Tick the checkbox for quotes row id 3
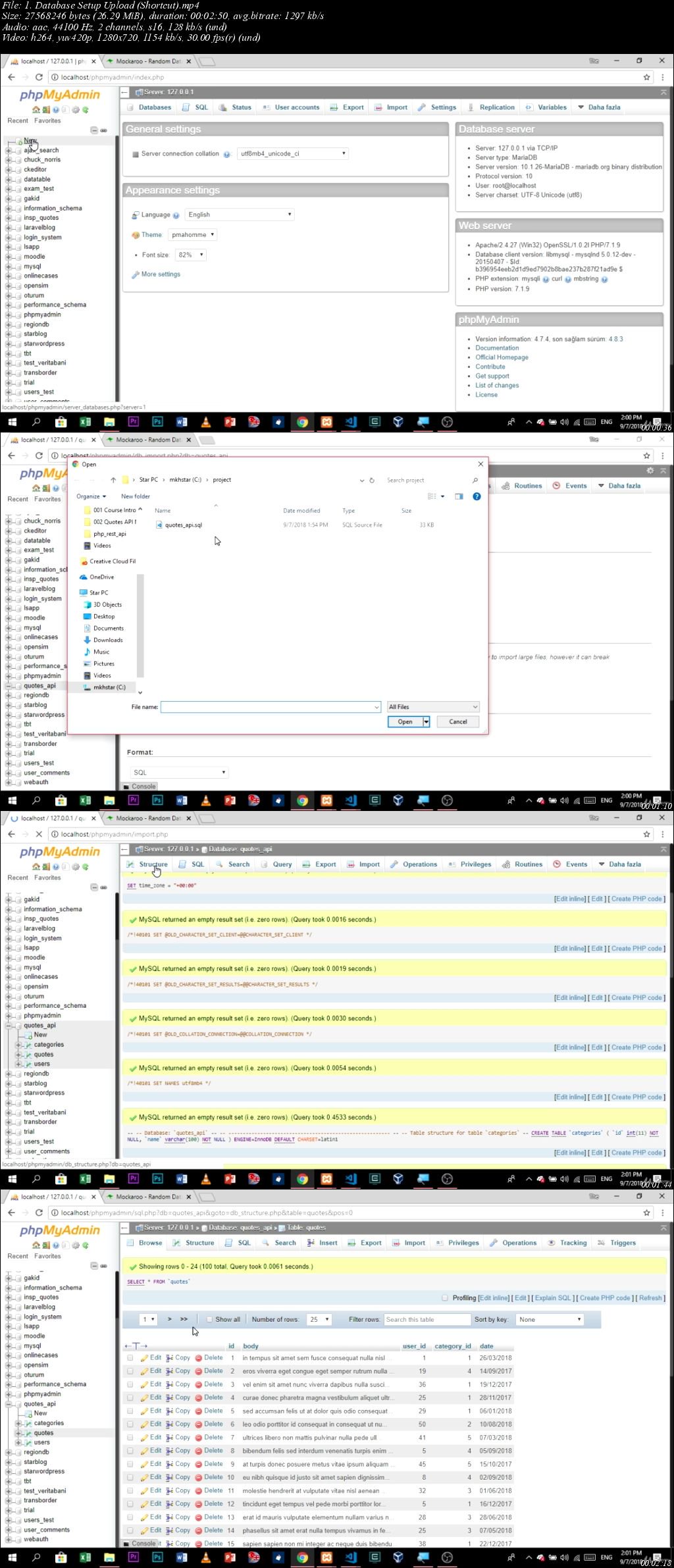Image resolution: width=674 pixels, height=1568 pixels. [x=130, y=1384]
